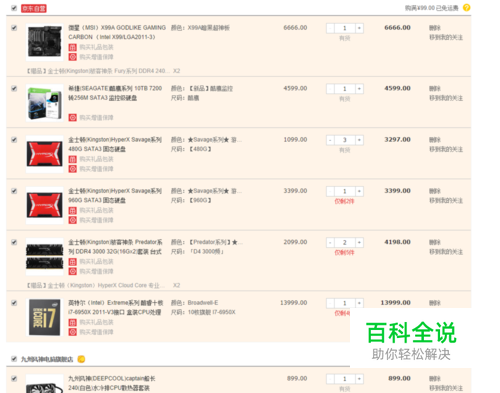Image resolution: width=500 pixels, height=393 pixels.
Task: Delete MSI X99A motherboard from cart
Action: coord(435,28)
